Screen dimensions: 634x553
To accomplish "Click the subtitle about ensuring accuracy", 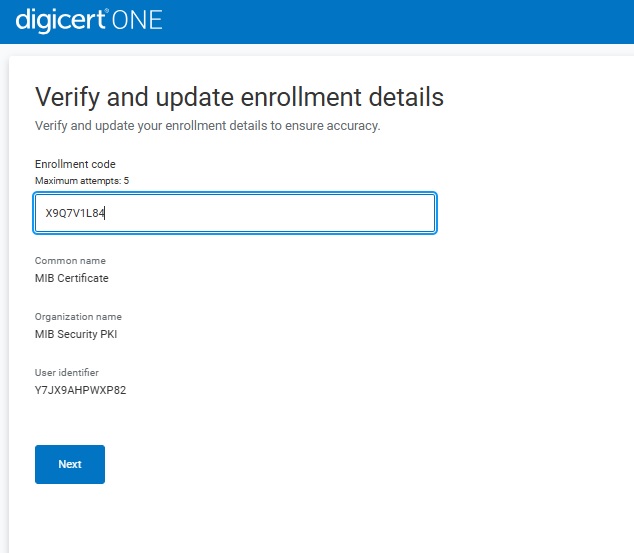I will [207, 126].
